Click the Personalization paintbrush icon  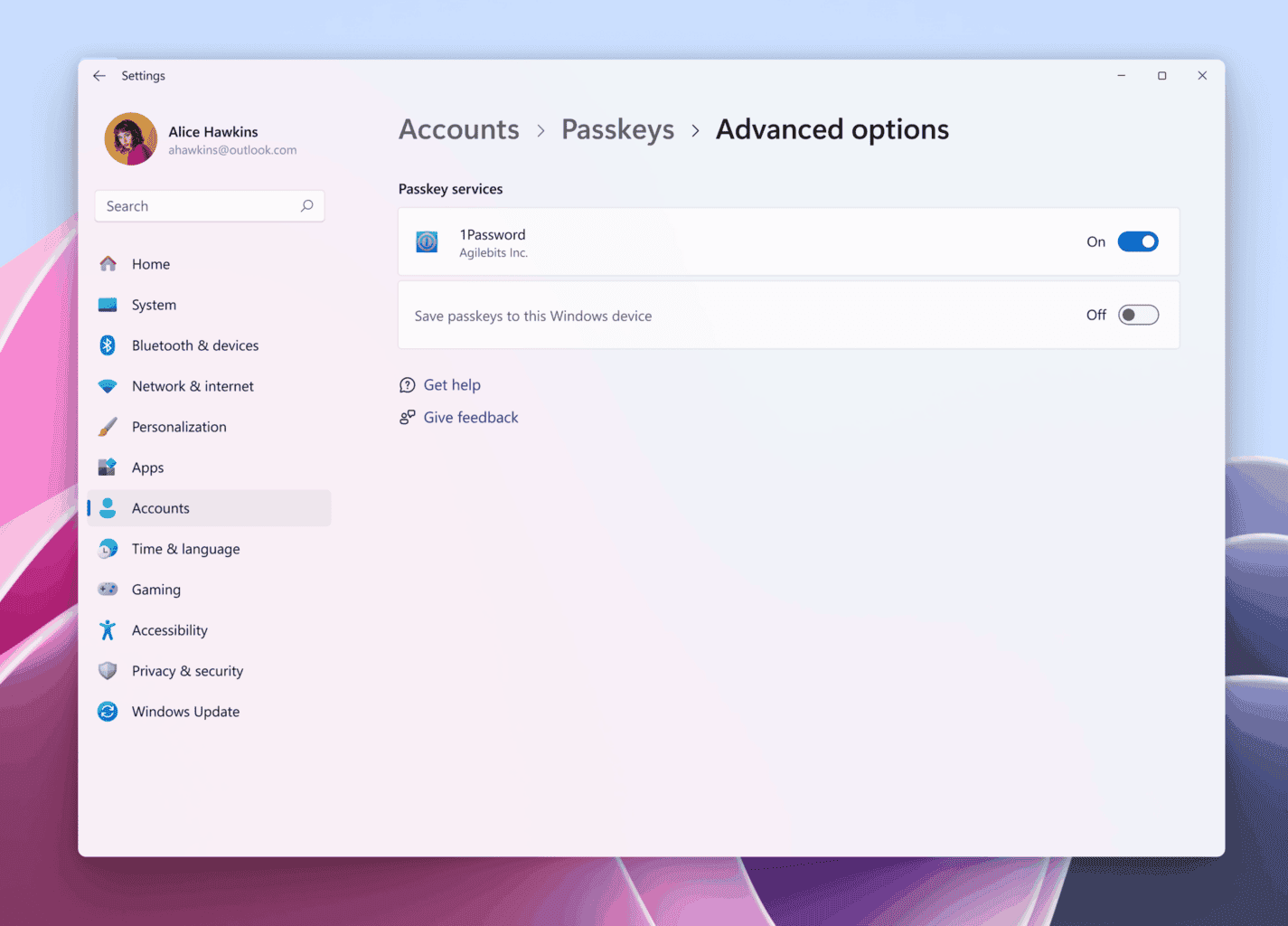tap(108, 427)
